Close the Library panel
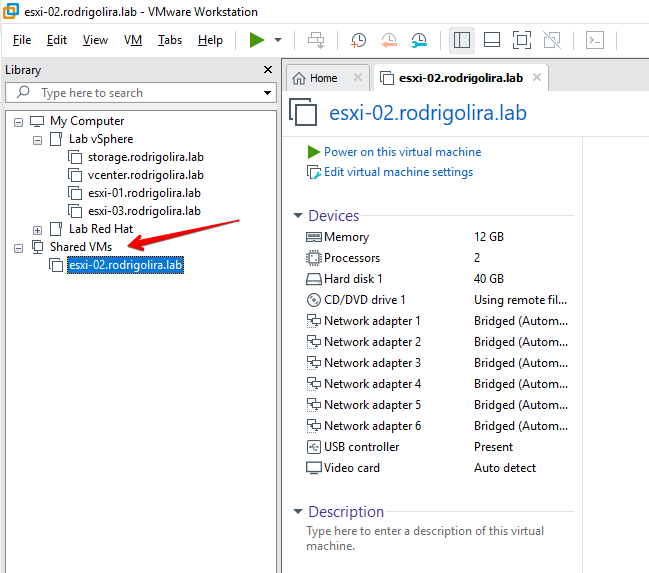649x573 pixels. (x=267, y=70)
